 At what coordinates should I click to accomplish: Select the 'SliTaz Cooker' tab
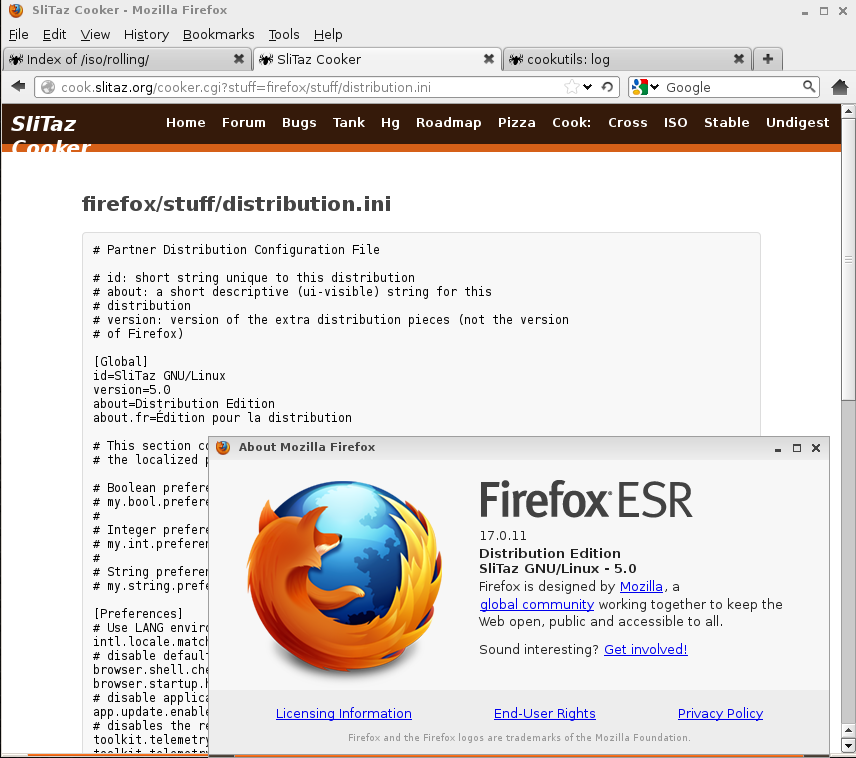tap(377, 59)
